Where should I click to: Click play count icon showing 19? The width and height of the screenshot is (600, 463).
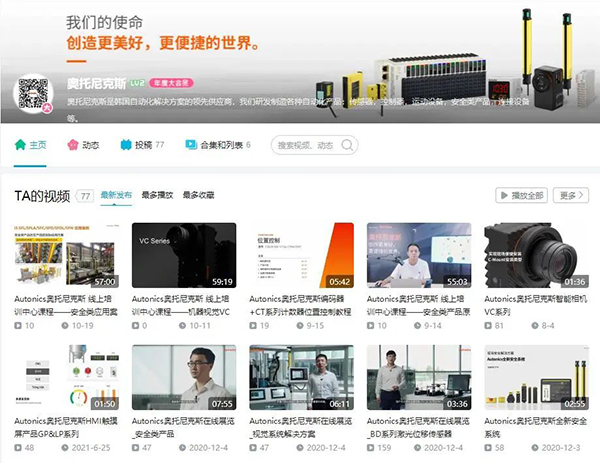253,326
